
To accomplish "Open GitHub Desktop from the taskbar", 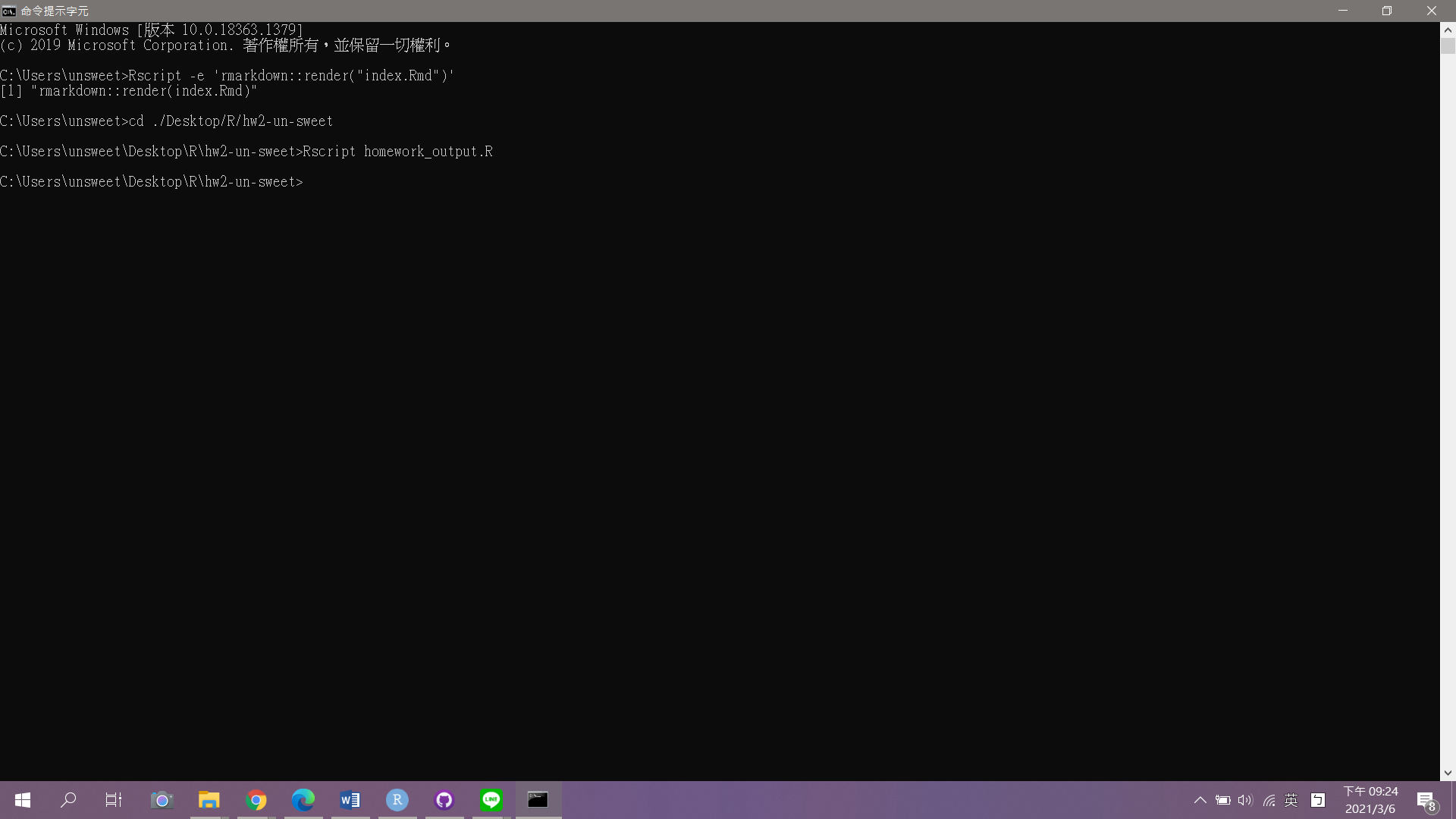I will (x=444, y=800).
